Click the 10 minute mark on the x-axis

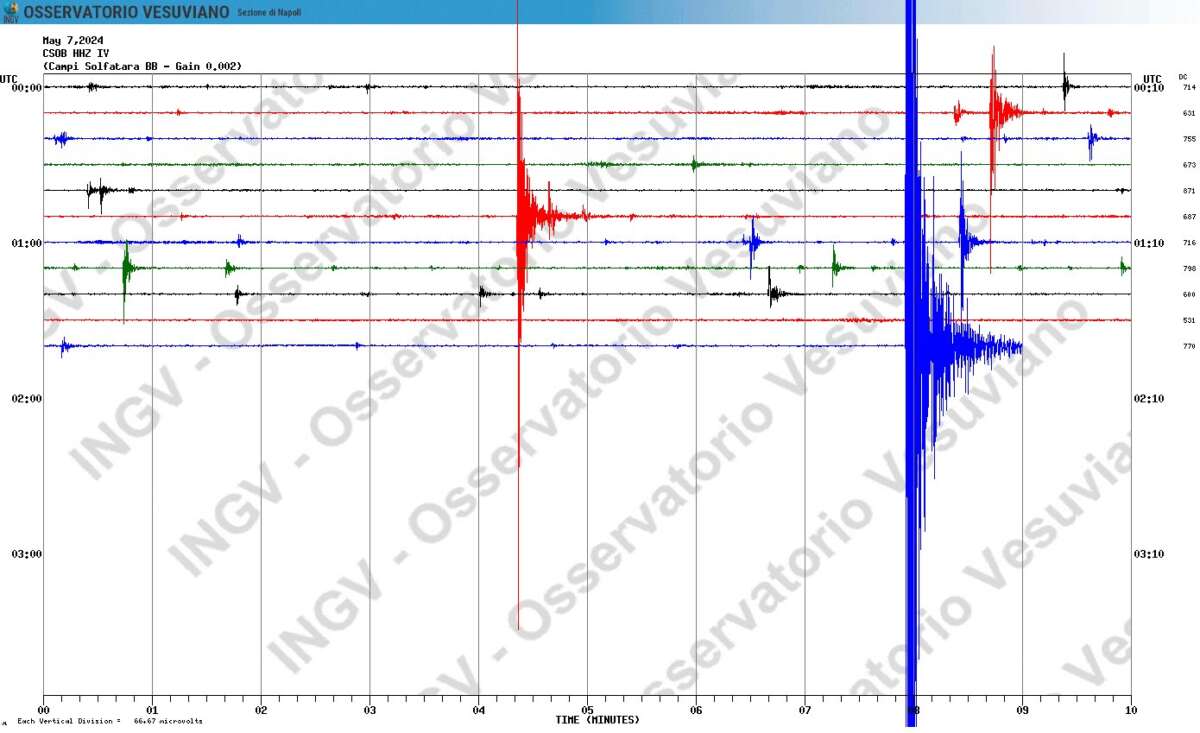pyautogui.click(x=1130, y=711)
